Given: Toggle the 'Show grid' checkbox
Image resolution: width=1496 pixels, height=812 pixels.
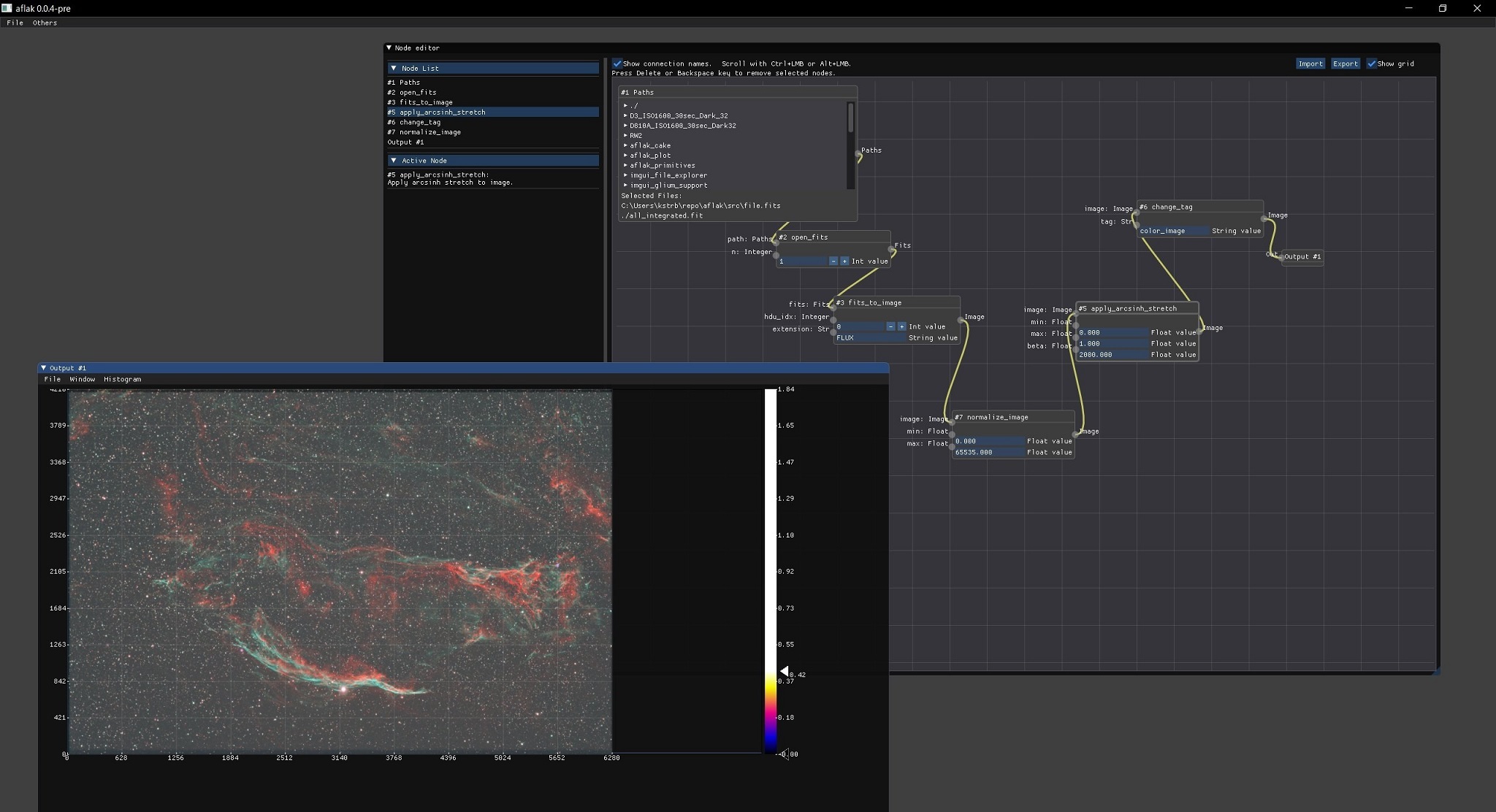Looking at the screenshot, I should tap(1372, 64).
